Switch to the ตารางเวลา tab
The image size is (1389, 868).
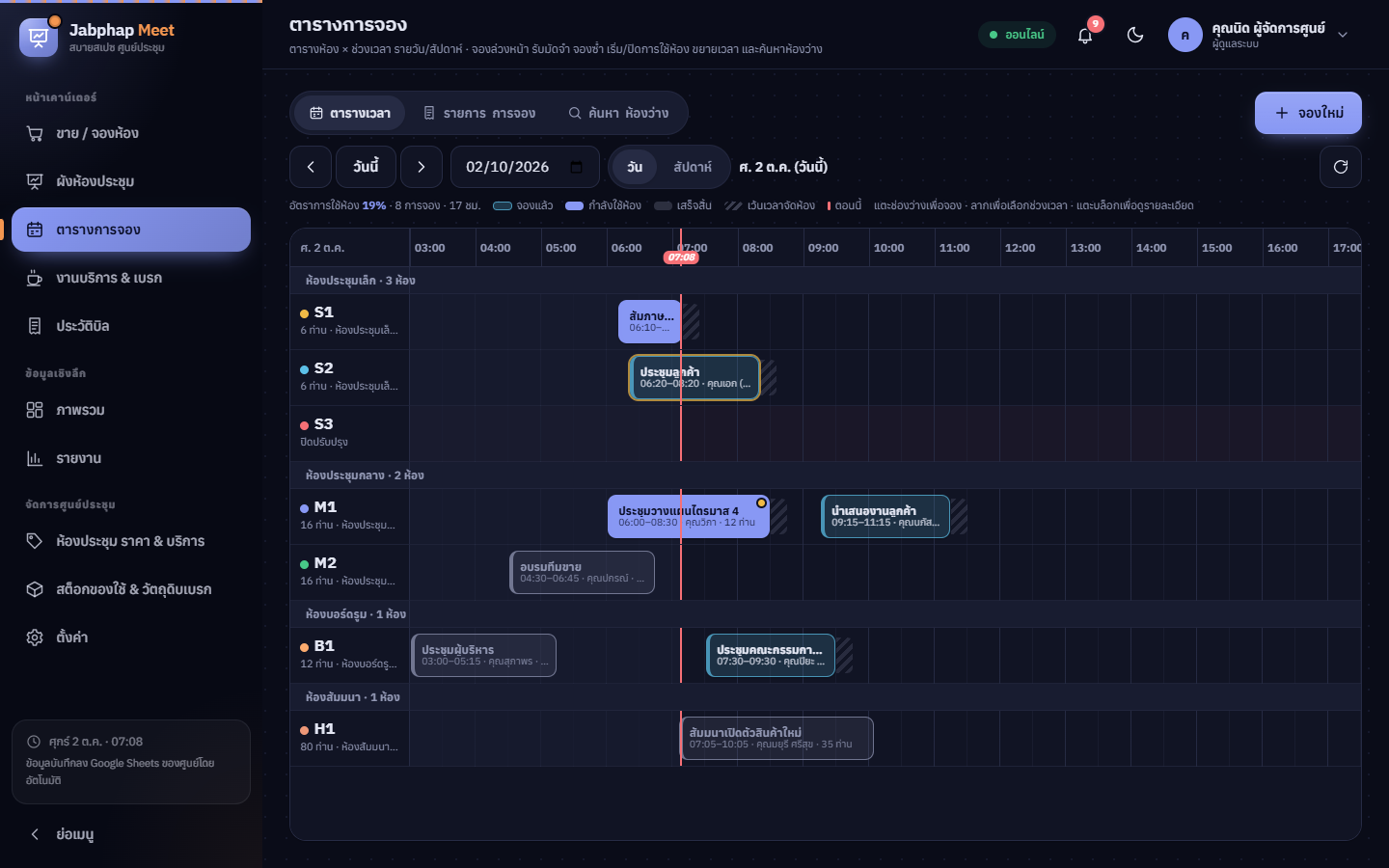click(x=350, y=113)
